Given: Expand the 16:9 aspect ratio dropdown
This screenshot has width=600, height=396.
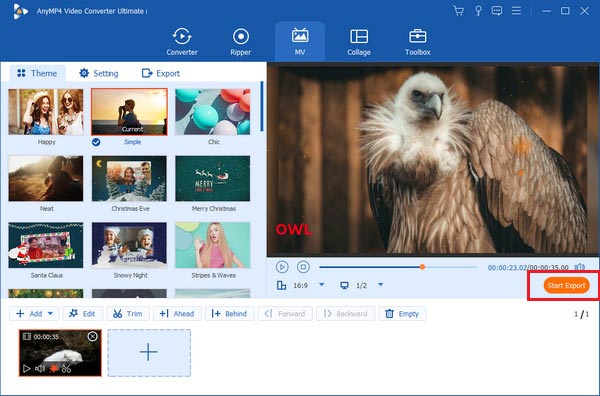Looking at the screenshot, I should 322,285.
